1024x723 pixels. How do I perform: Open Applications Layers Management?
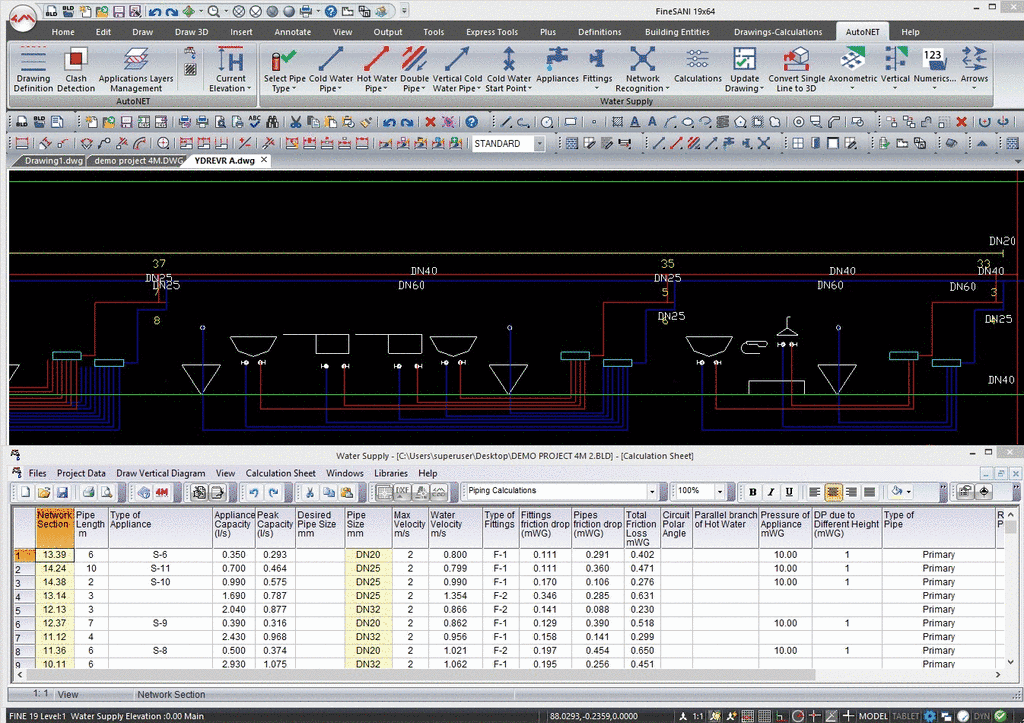(x=136, y=69)
